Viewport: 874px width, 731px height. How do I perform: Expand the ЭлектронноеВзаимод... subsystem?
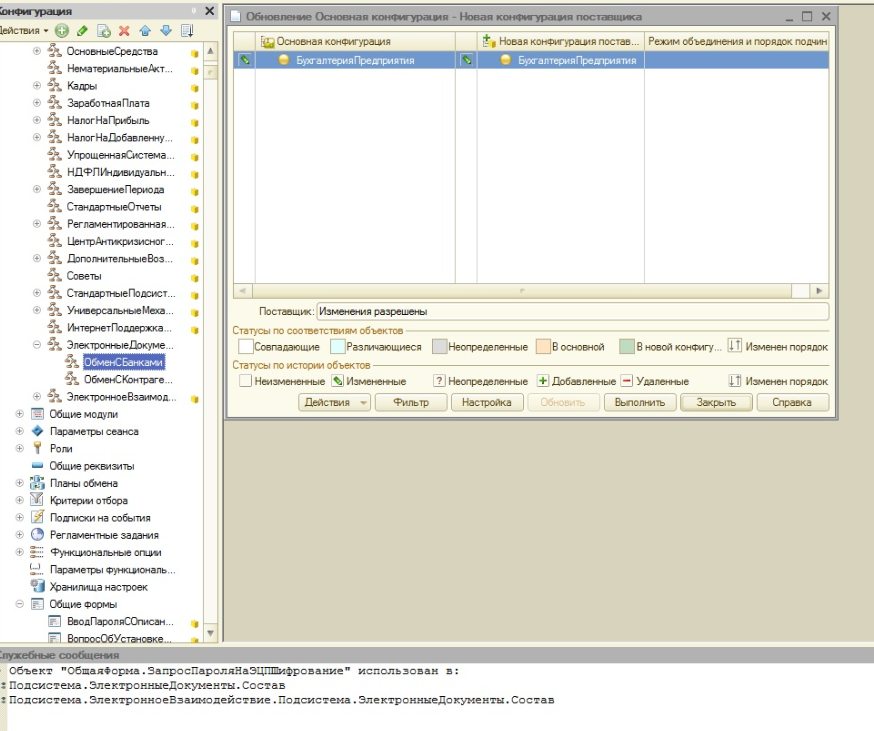point(37,397)
